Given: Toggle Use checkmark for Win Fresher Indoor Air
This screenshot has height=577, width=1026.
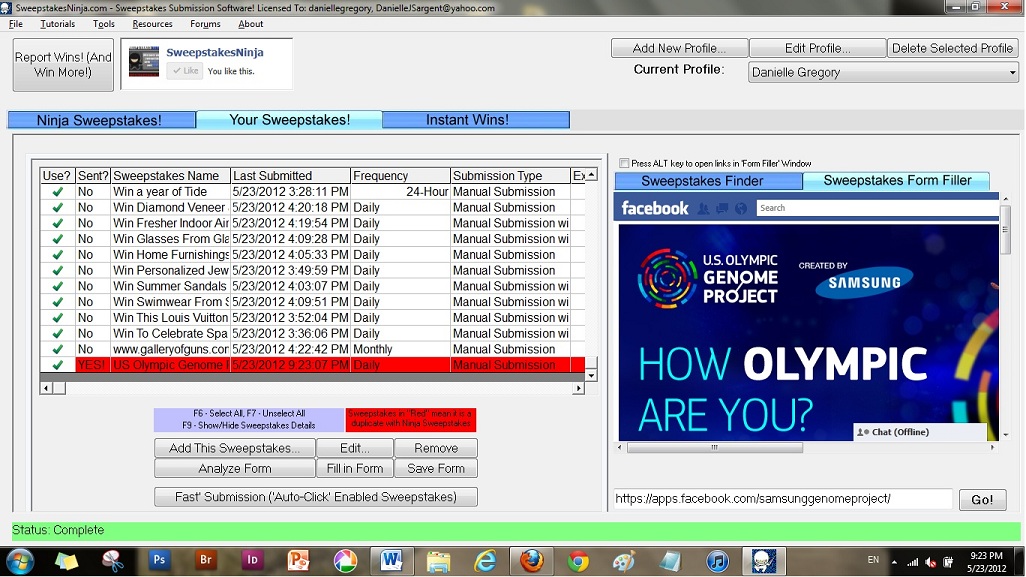Looking at the screenshot, I should pyautogui.click(x=58, y=223).
